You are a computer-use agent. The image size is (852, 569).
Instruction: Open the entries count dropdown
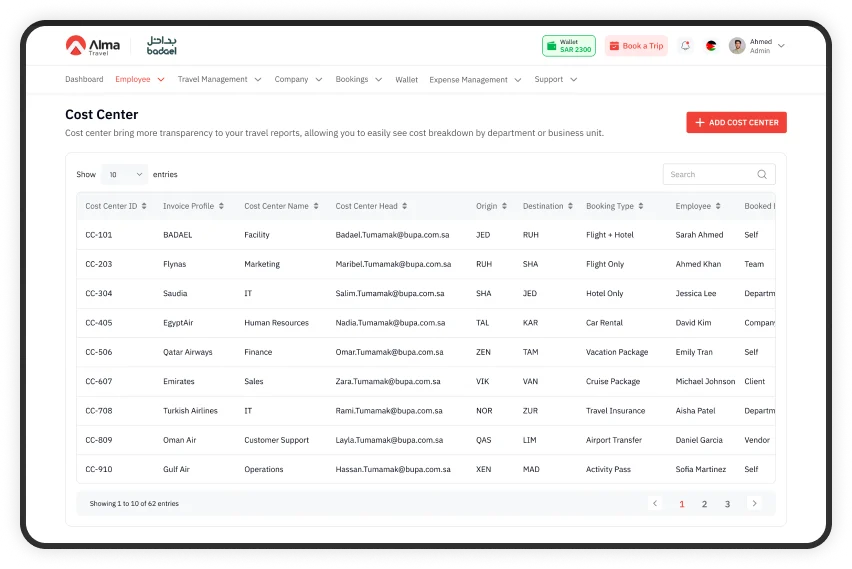(124, 174)
